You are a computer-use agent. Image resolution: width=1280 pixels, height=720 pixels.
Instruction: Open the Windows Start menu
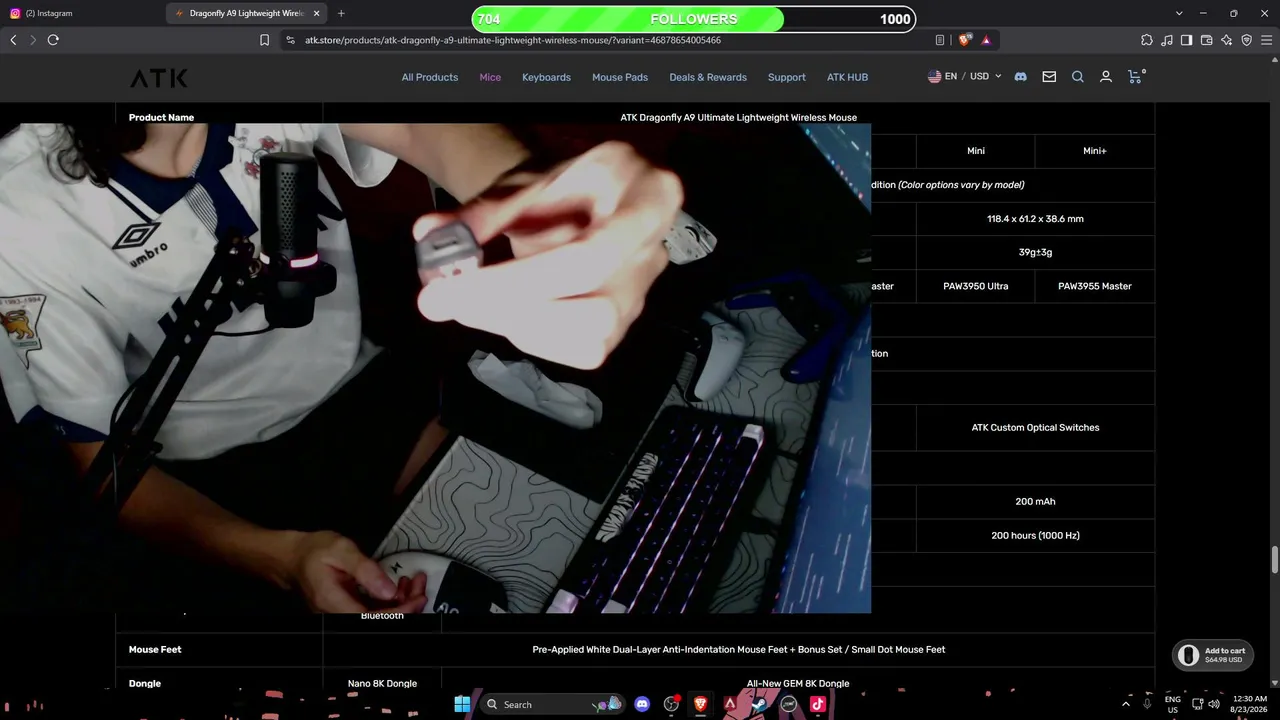pyautogui.click(x=462, y=704)
